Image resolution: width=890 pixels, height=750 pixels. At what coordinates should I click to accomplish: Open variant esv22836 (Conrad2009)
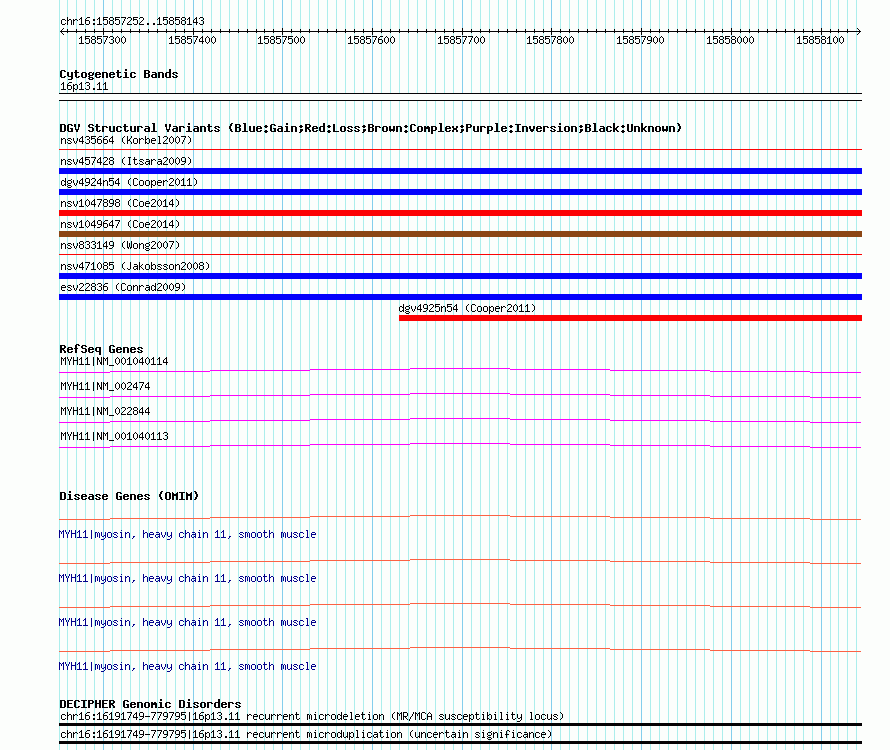(123, 287)
